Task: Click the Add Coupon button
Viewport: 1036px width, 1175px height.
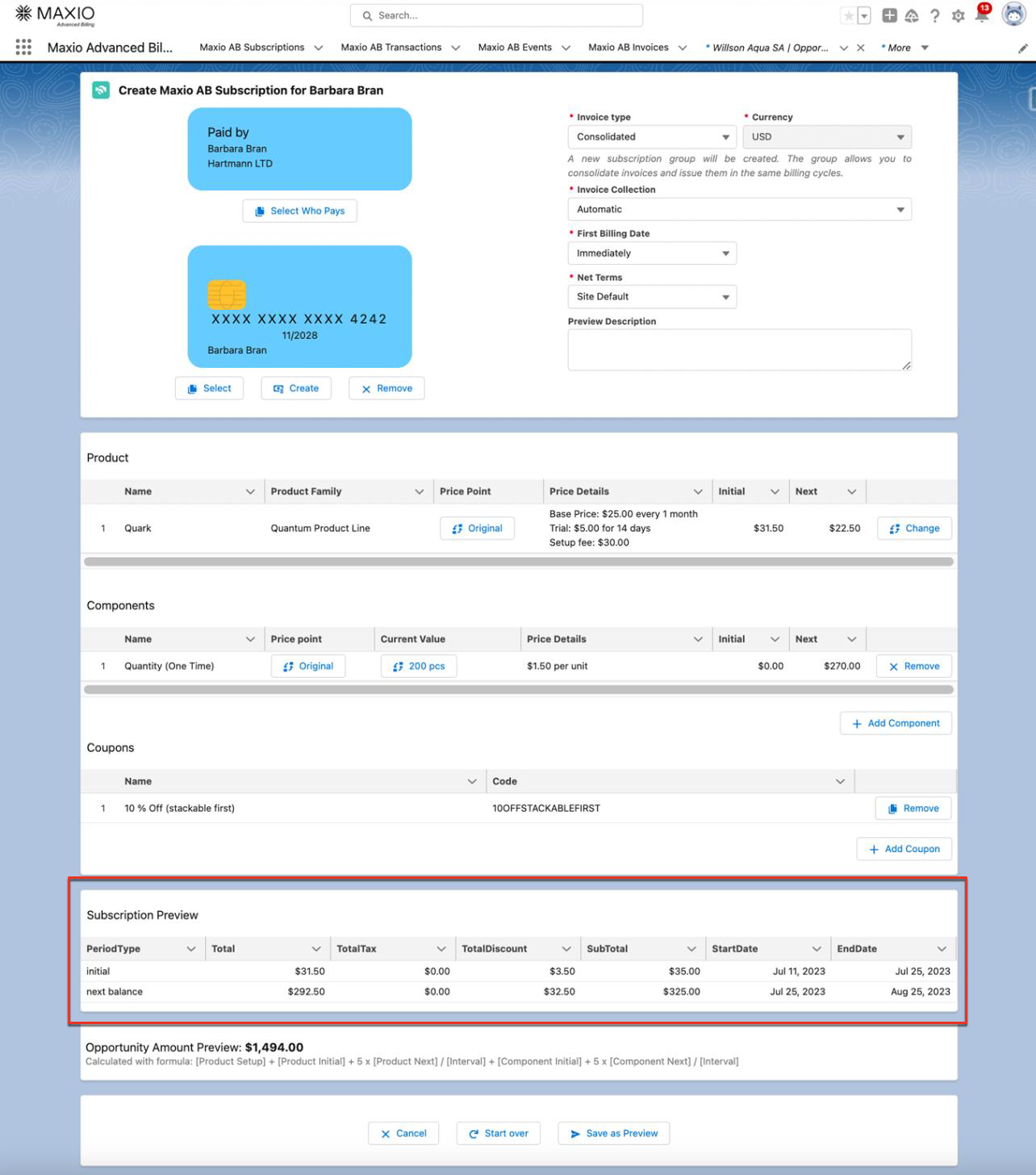Action: pyautogui.click(x=904, y=849)
